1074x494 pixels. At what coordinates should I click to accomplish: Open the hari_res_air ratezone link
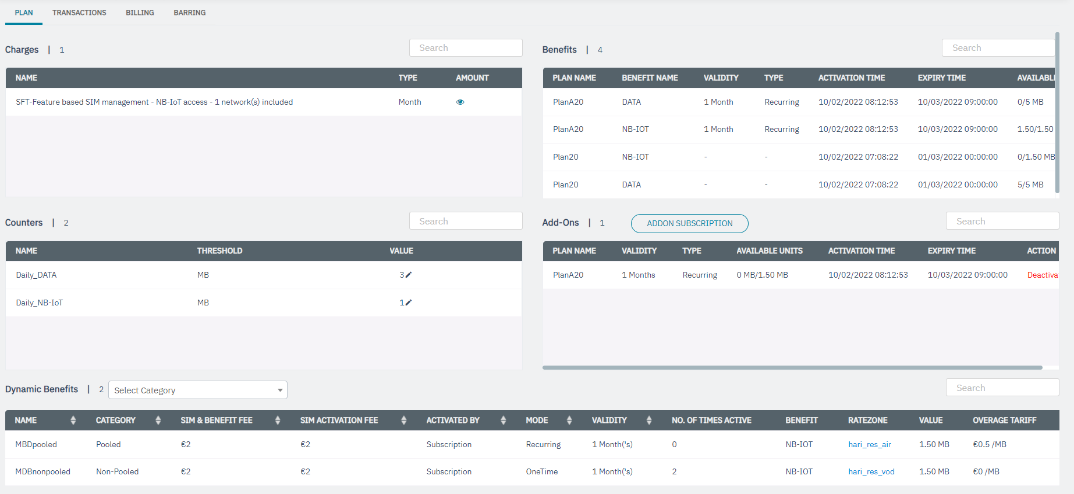pos(868,444)
